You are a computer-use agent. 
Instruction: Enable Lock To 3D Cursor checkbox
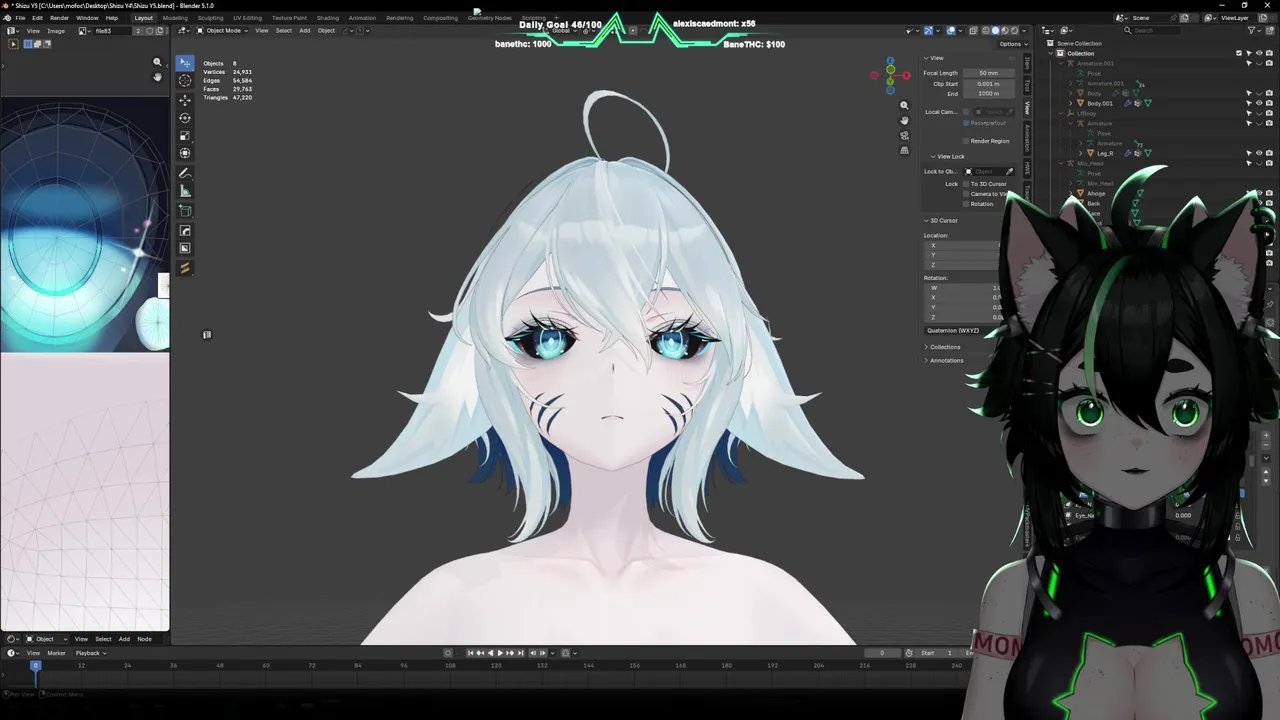[x=966, y=184]
